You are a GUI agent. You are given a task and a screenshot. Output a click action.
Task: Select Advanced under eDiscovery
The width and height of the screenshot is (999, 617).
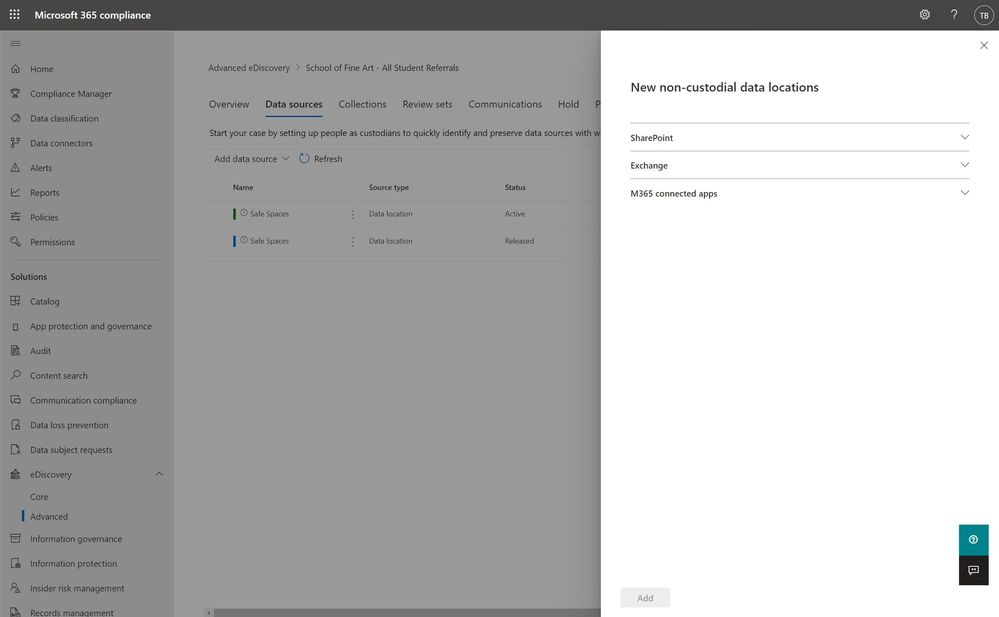48,516
